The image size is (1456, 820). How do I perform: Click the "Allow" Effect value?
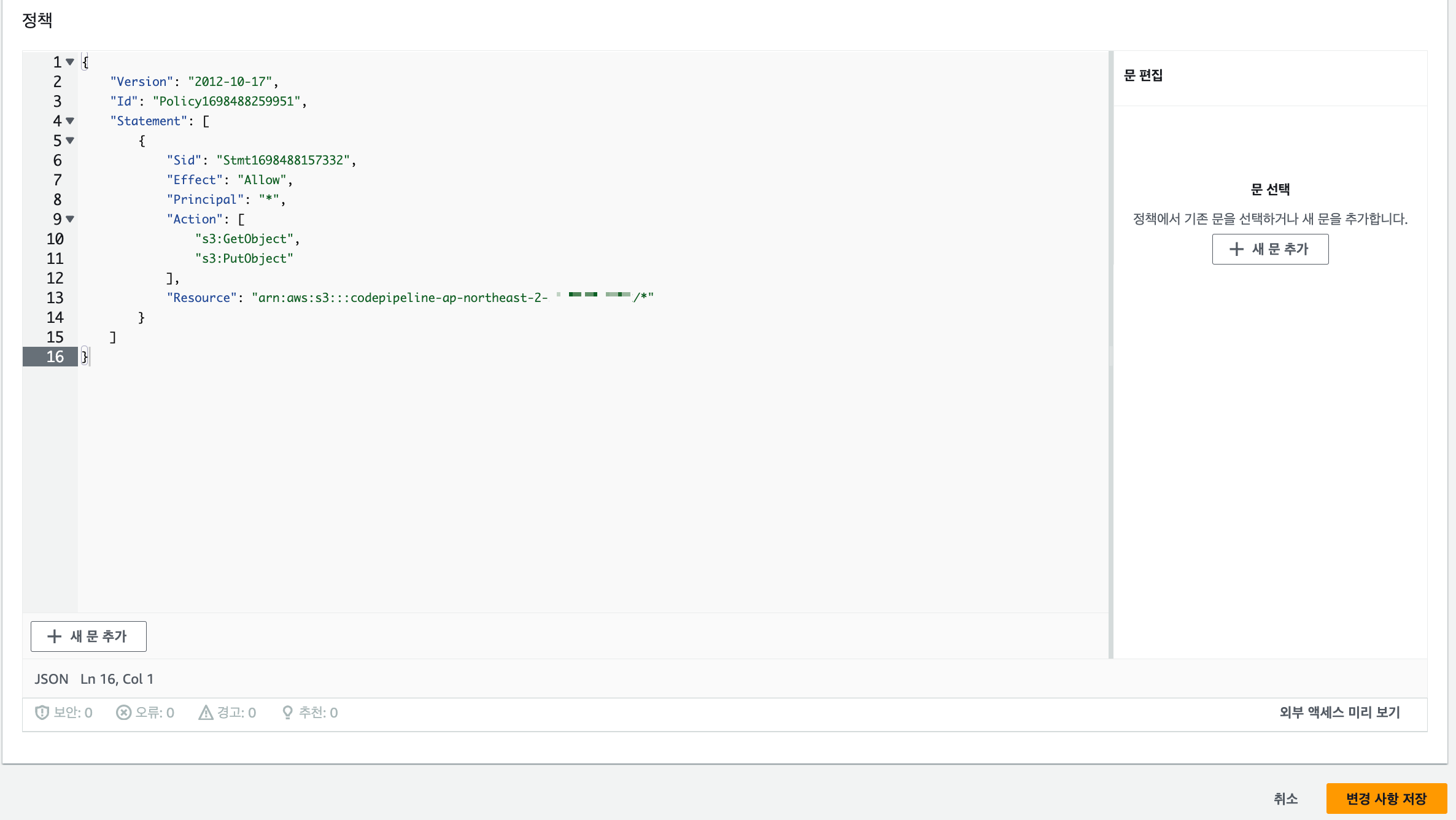point(262,180)
